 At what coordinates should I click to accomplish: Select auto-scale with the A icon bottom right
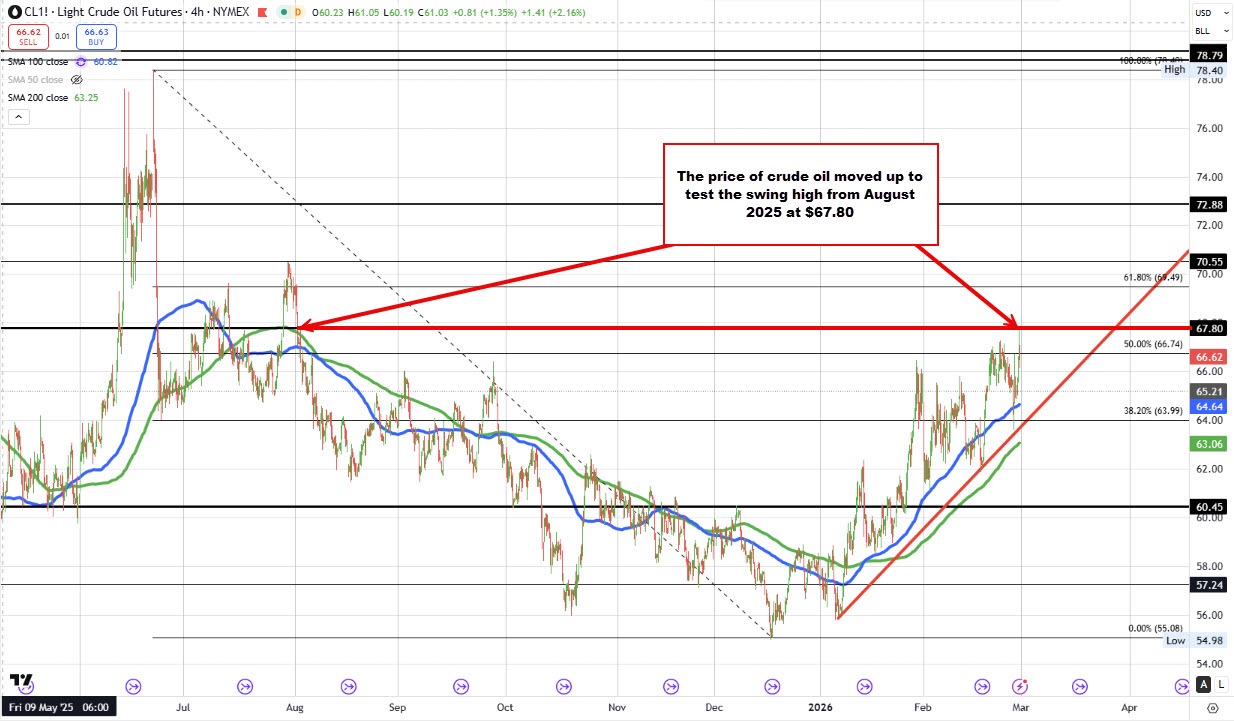1203,685
